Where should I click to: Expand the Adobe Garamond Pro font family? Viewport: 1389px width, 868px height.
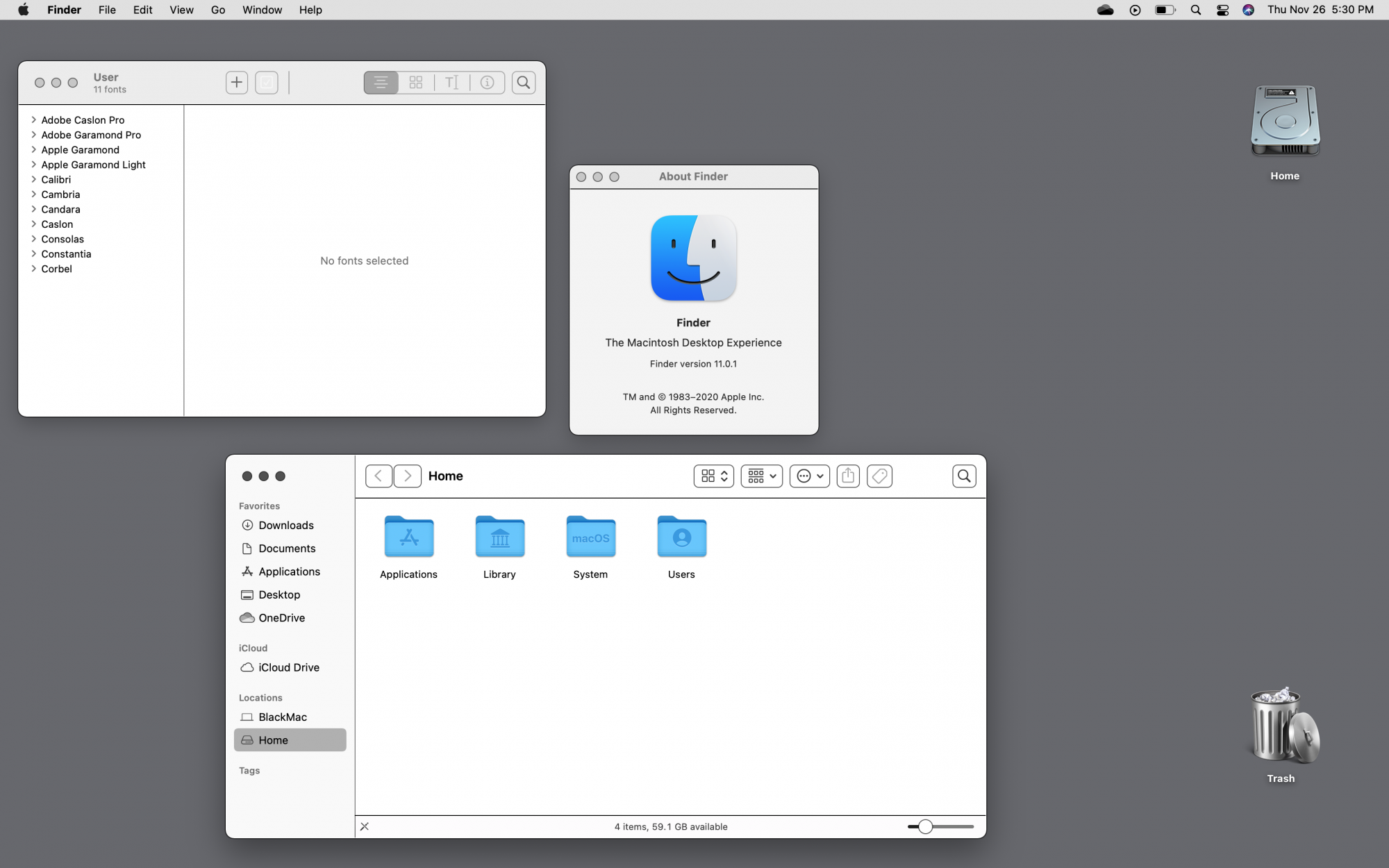[33, 135]
